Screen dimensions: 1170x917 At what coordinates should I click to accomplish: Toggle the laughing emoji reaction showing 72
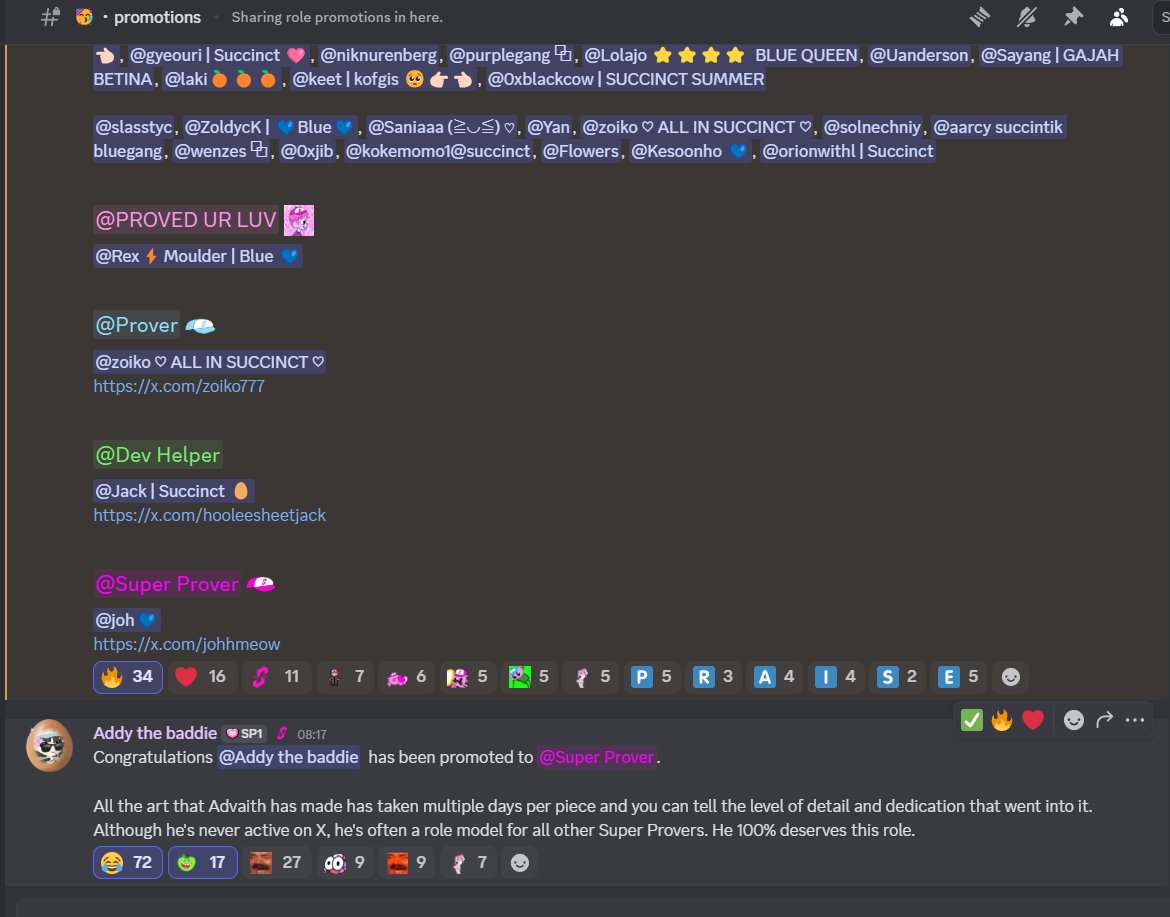coord(128,863)
